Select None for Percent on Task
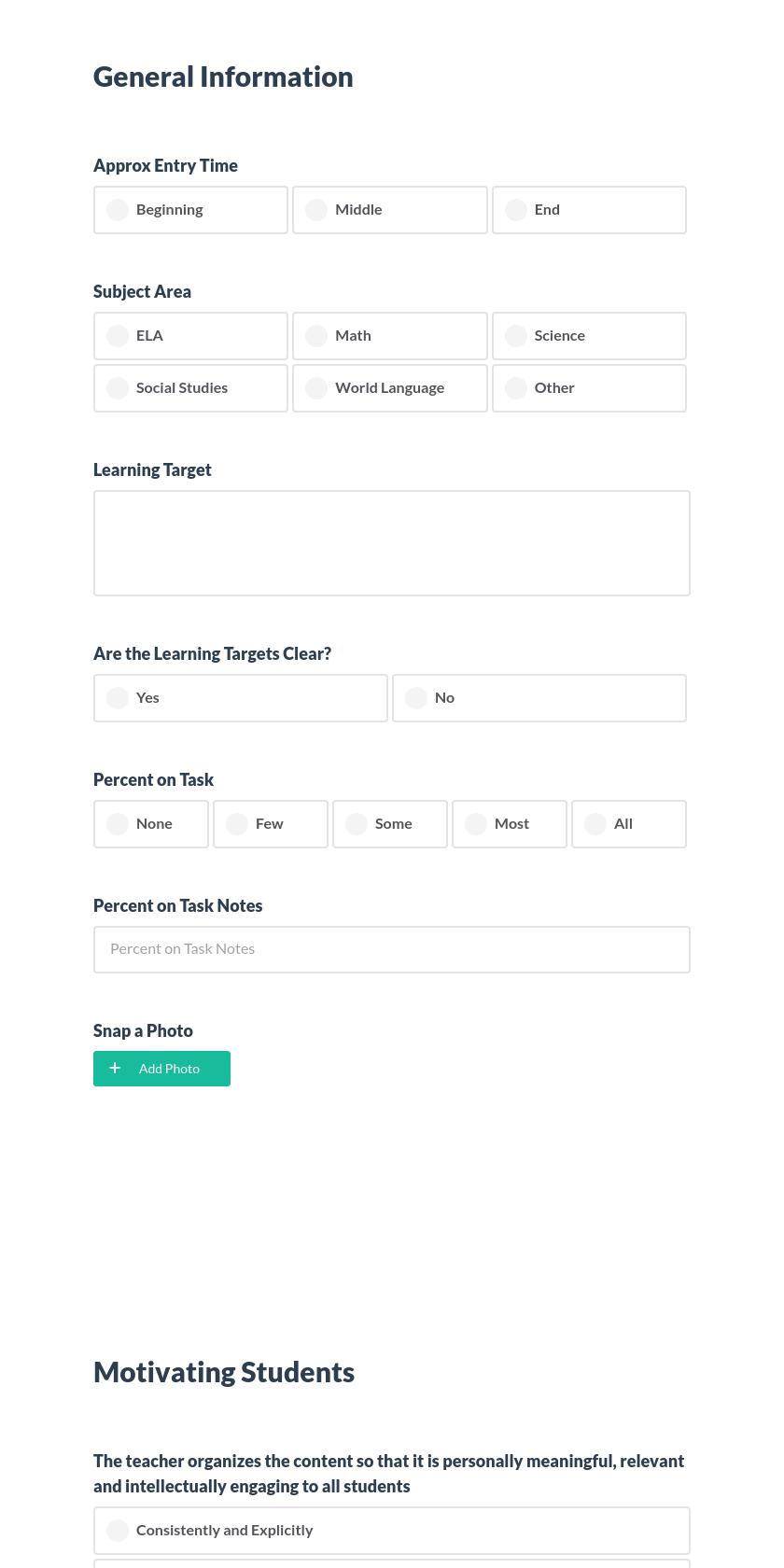Image resolution: width=784 pixels, height=1568 pixels. [150, 823]
